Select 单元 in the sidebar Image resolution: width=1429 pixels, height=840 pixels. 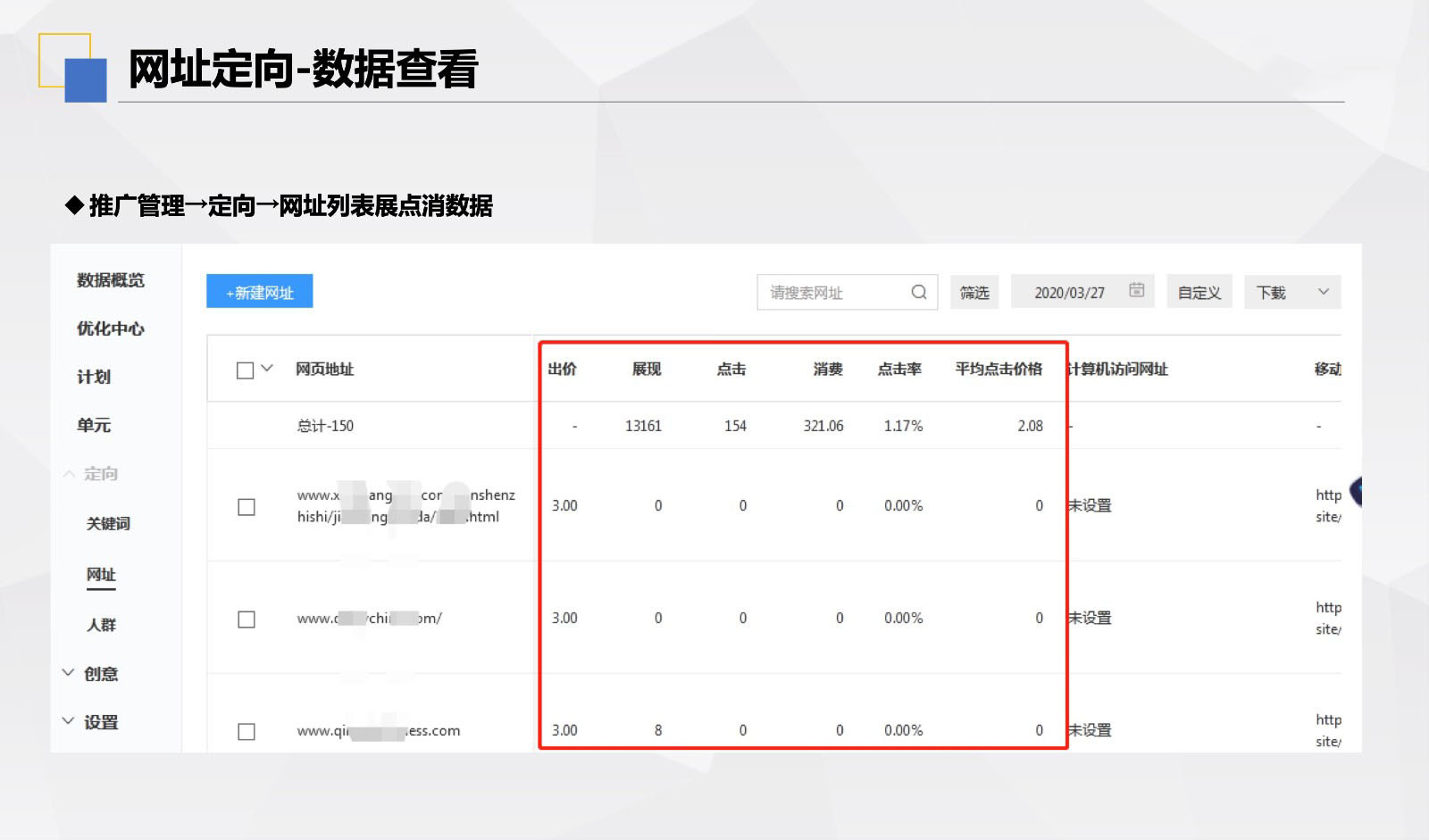94,425
